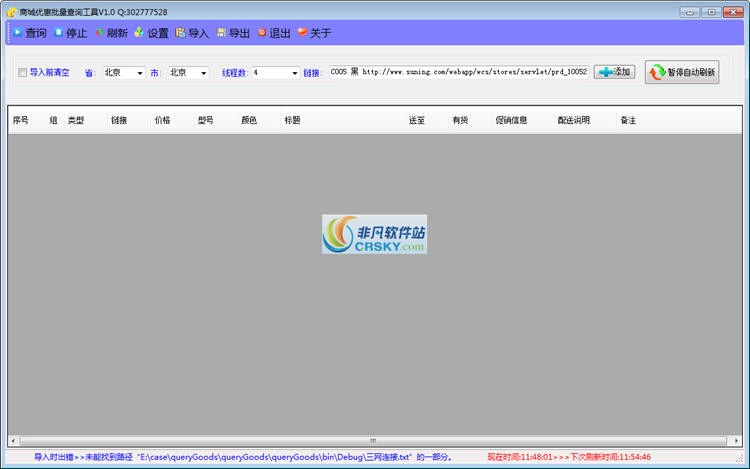
Task: Click the 退出 exit toolbar button
Action: [275, 33]
